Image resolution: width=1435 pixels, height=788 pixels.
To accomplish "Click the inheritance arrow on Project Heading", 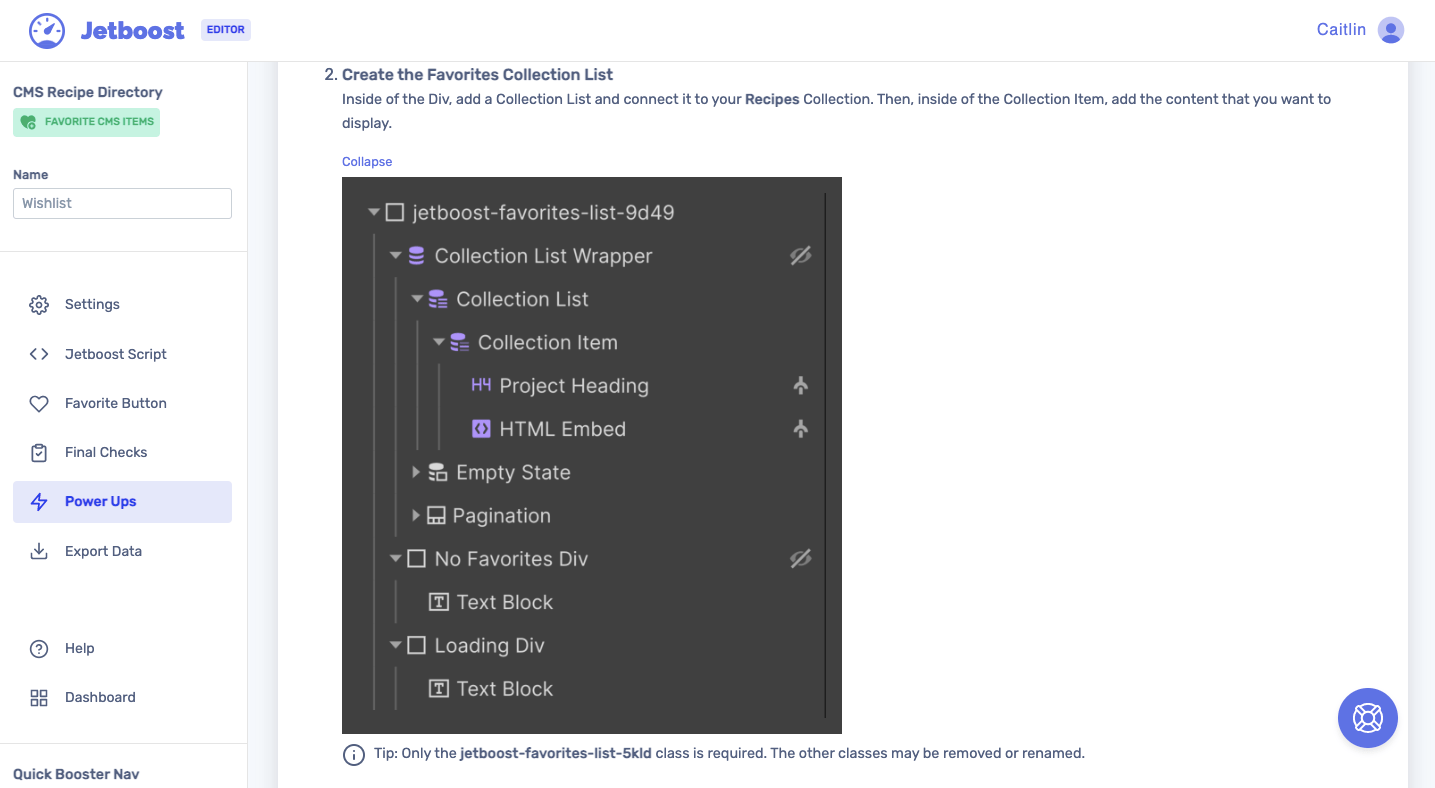I will click(800, 385).
